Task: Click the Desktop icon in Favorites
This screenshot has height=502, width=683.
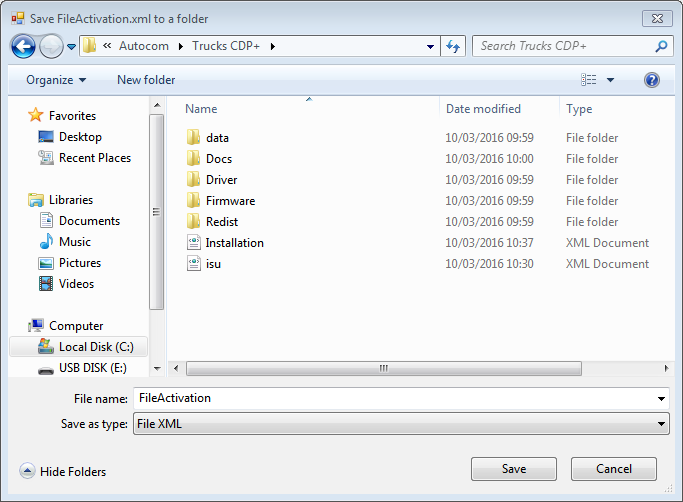Action: [x=46, y=137]
